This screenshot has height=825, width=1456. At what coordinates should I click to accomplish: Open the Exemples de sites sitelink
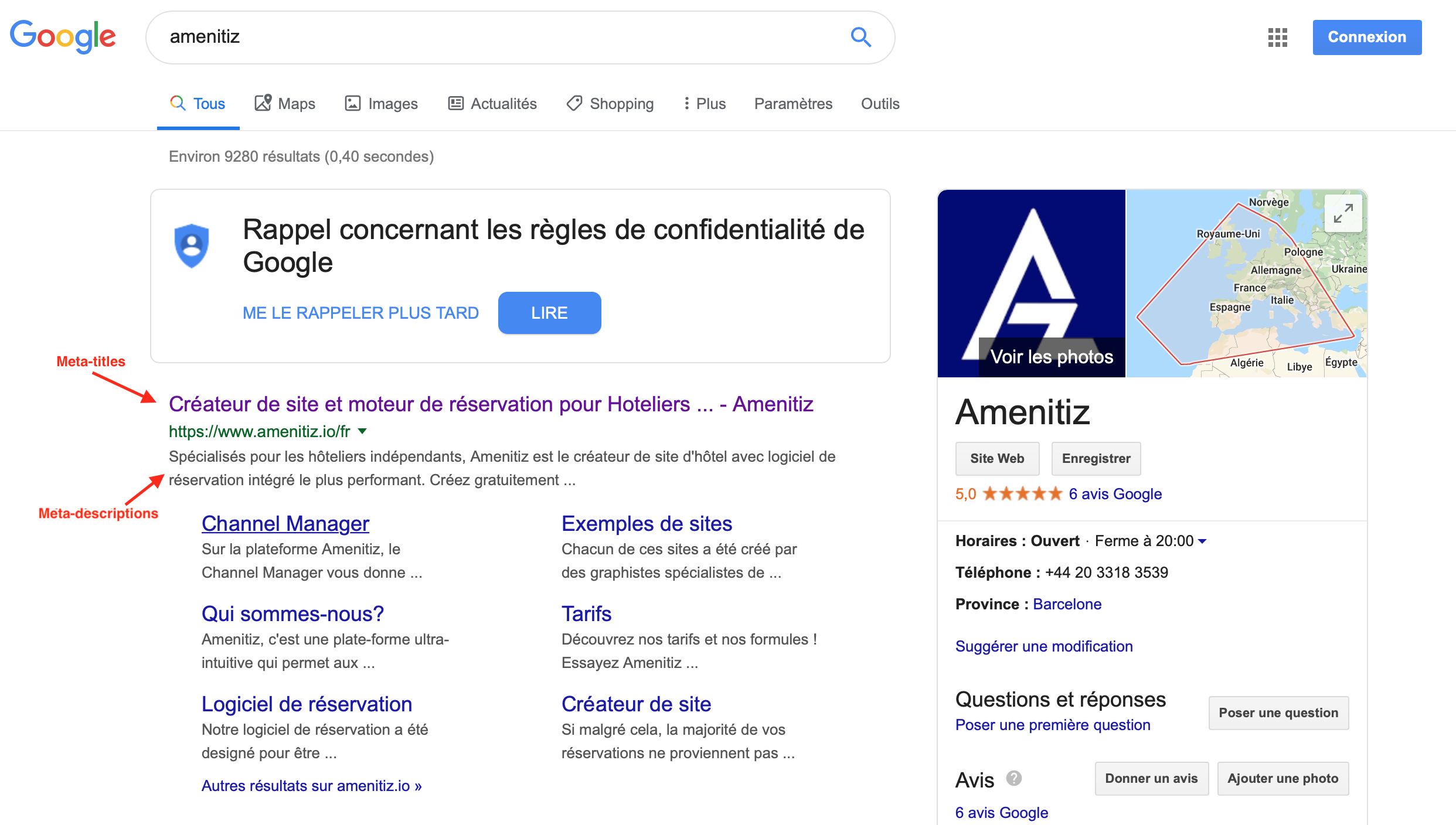(647, 524)
